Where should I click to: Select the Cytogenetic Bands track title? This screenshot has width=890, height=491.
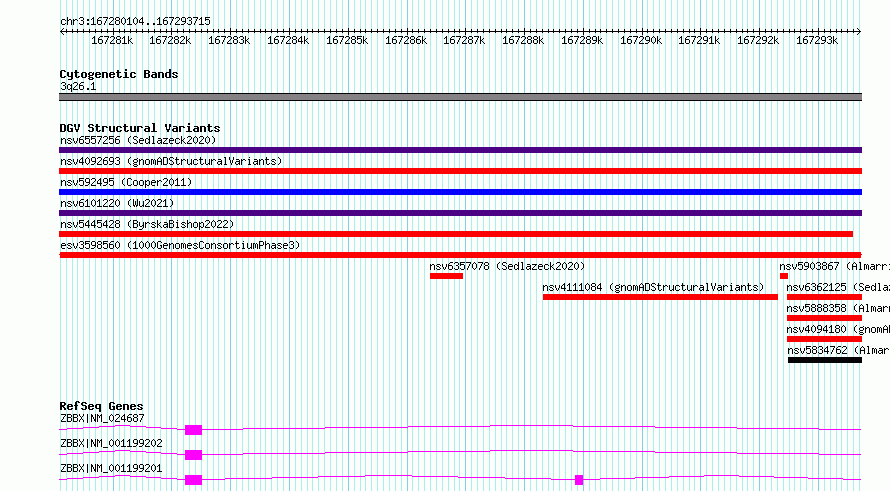[119, 74]
